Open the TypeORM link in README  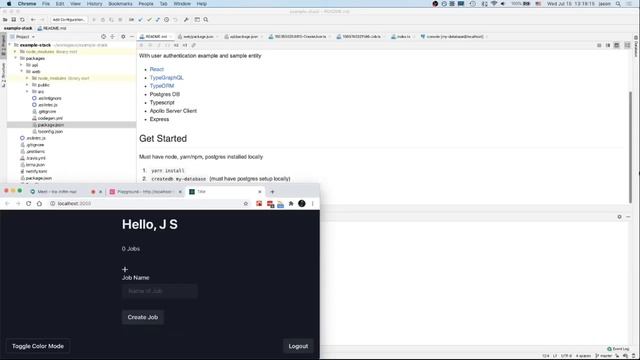(x=162, y=86)
